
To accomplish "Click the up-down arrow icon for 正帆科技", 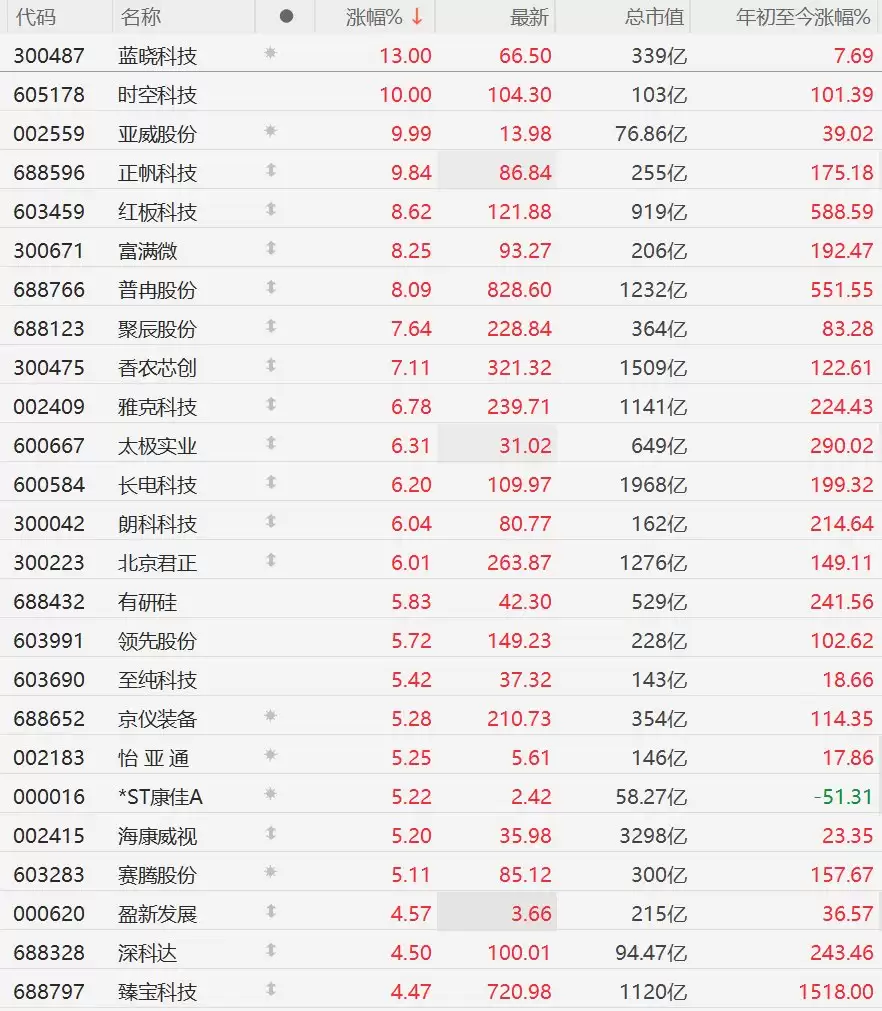I will 271,170.
